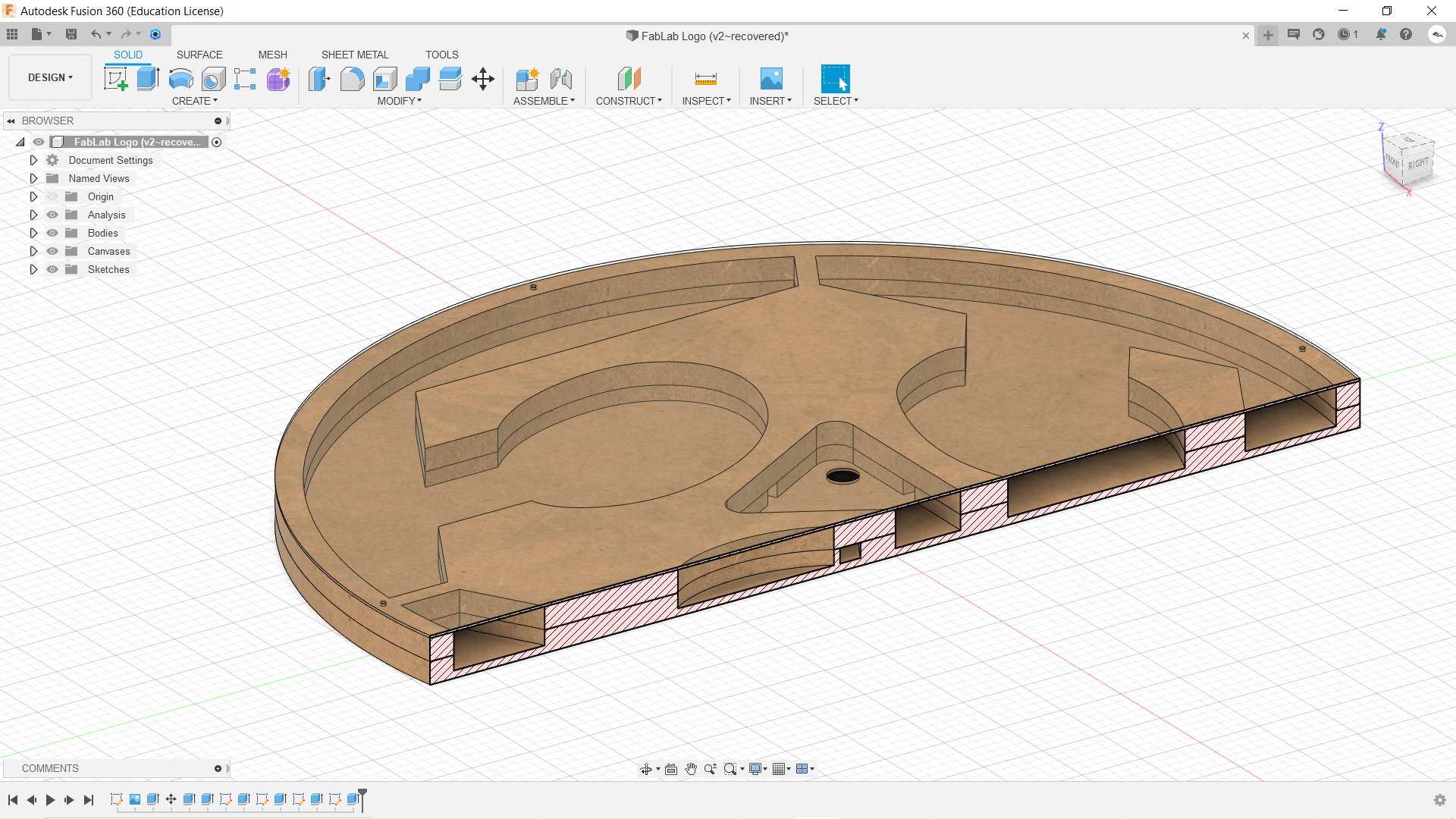Select the Hole tool
Viewport: 1456px width, 819px height.
[x=213, y=80]
